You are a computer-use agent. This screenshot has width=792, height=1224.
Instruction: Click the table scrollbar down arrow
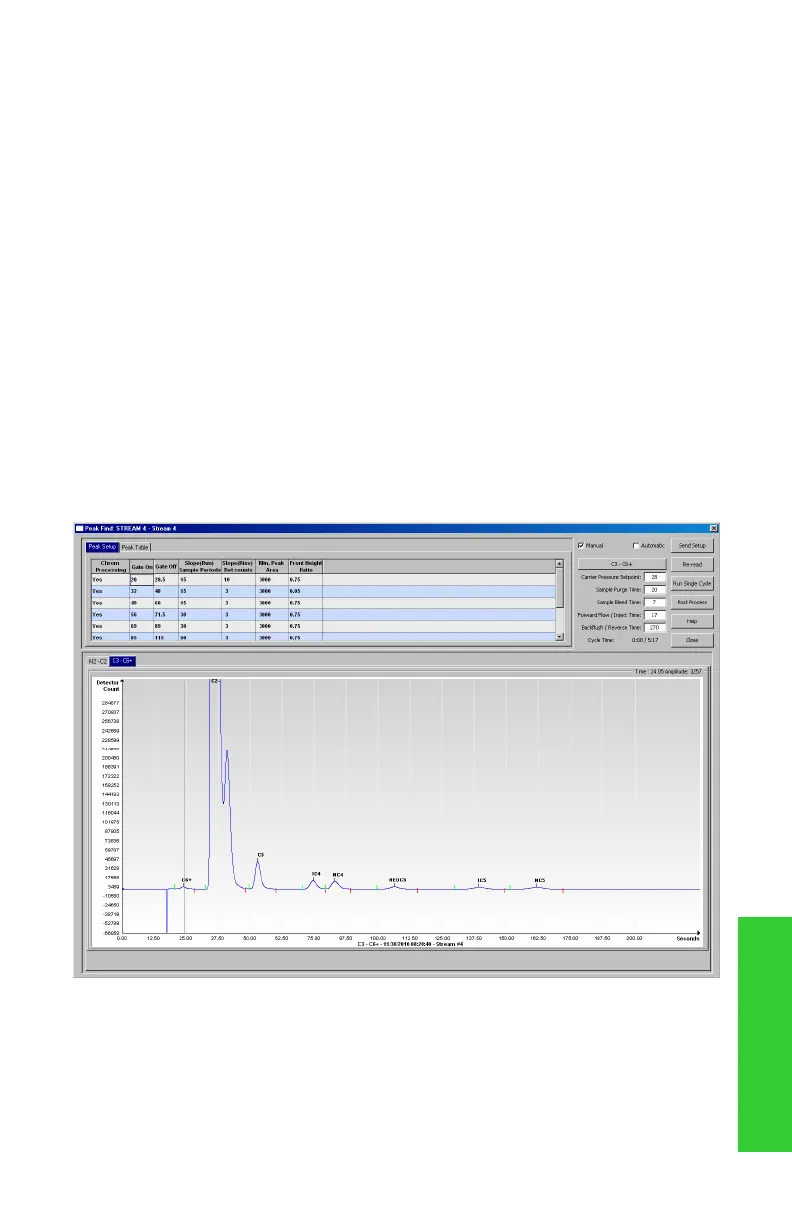560,636
